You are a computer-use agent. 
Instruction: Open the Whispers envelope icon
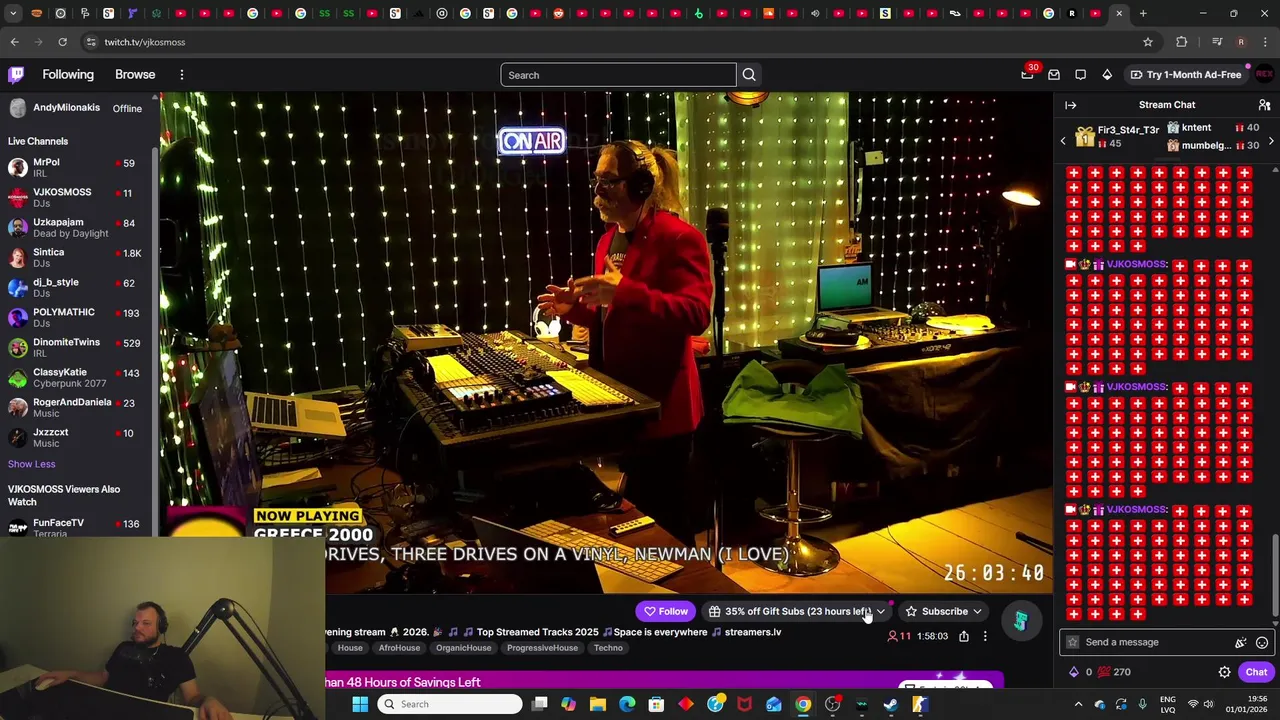click(x=1054, y=75)
